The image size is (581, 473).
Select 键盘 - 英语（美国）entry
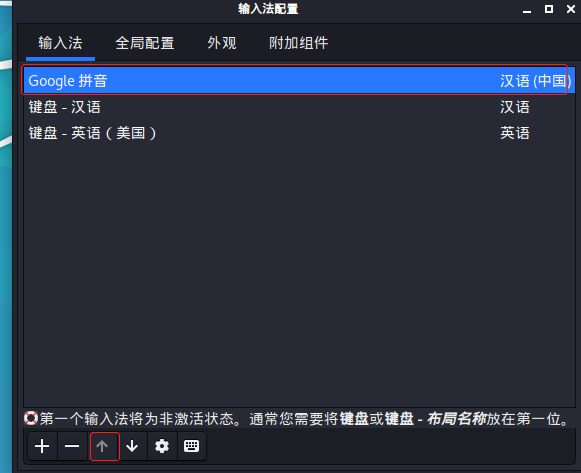(x=299, y=133)
